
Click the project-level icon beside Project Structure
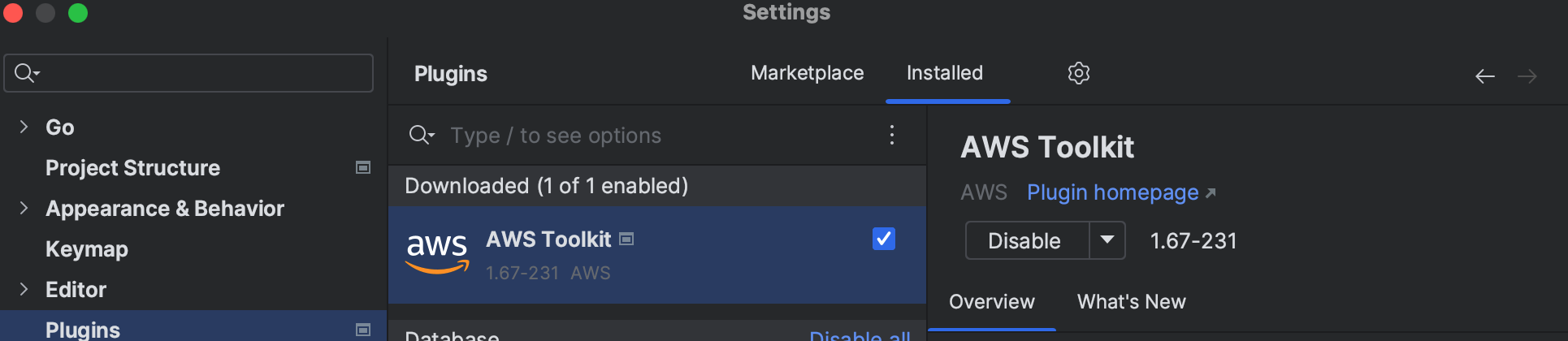[363, 167]
